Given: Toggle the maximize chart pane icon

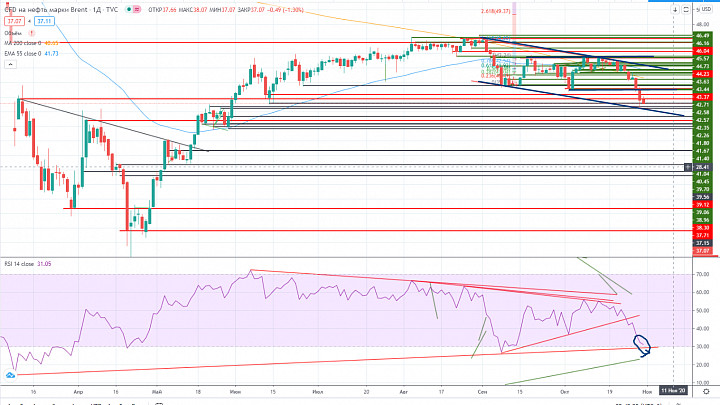Looking at the screenshot, I should coord(686,9).
